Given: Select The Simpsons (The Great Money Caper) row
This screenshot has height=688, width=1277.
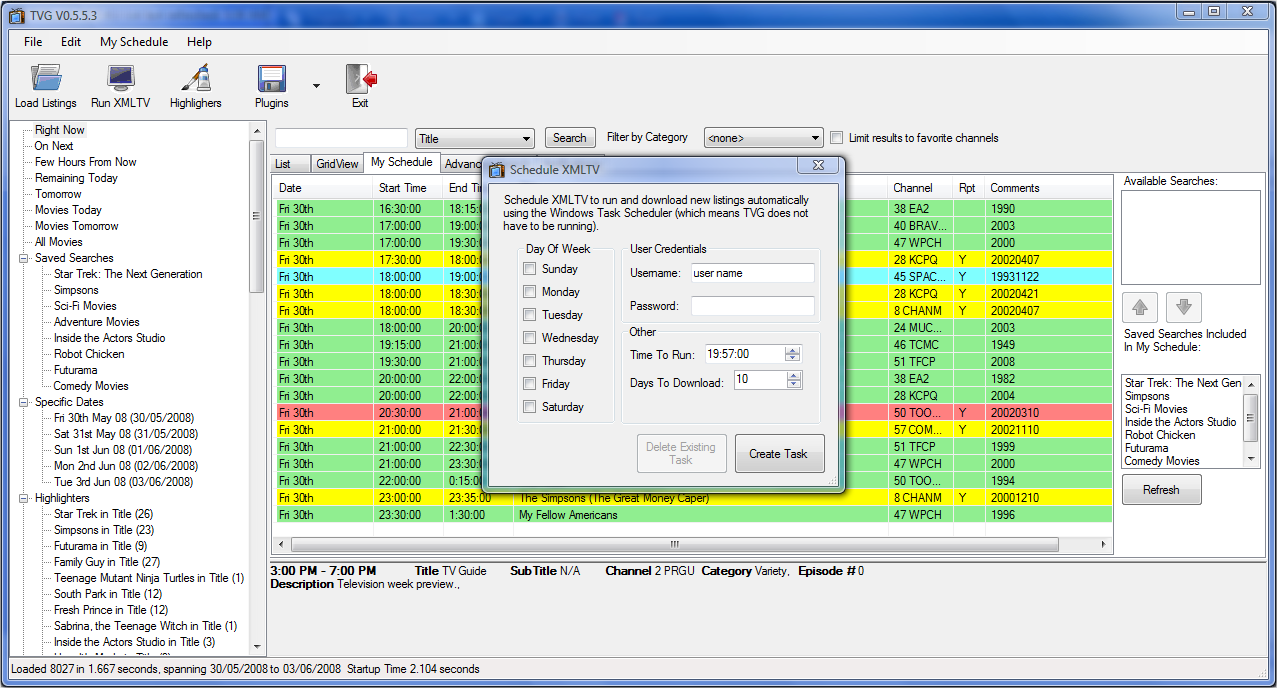Looking at the screenshot, I should pos(694,498).
